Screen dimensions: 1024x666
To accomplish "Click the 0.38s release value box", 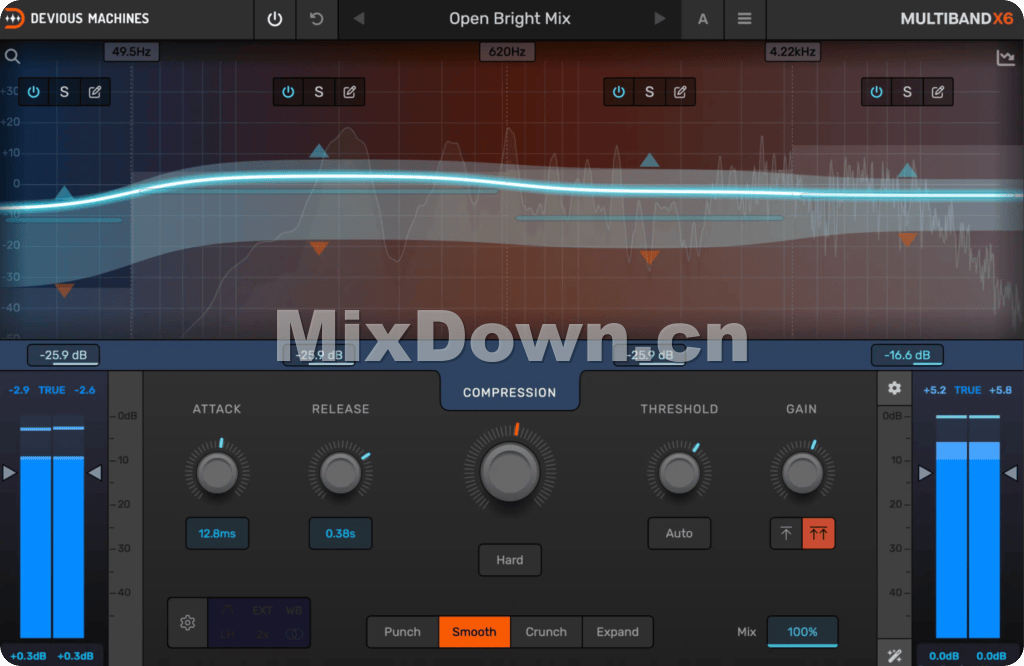I will 340,533.
